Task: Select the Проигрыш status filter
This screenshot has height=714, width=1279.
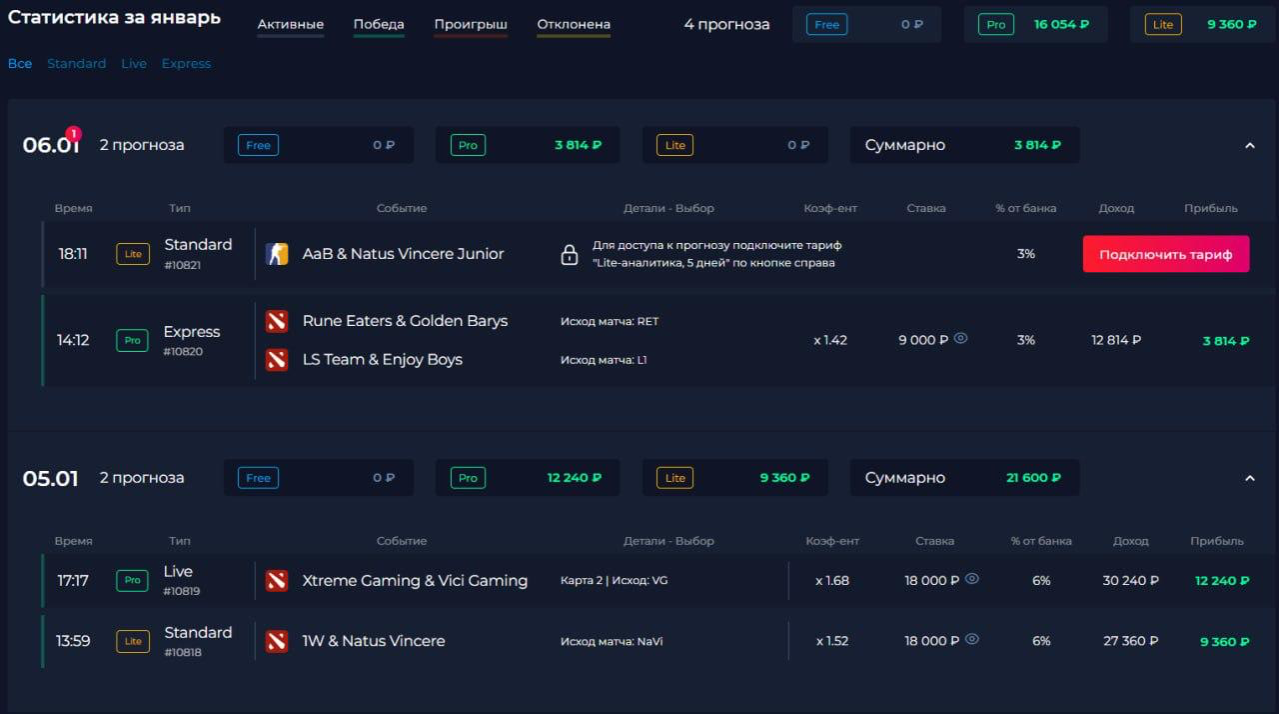Action: (471, 24)
